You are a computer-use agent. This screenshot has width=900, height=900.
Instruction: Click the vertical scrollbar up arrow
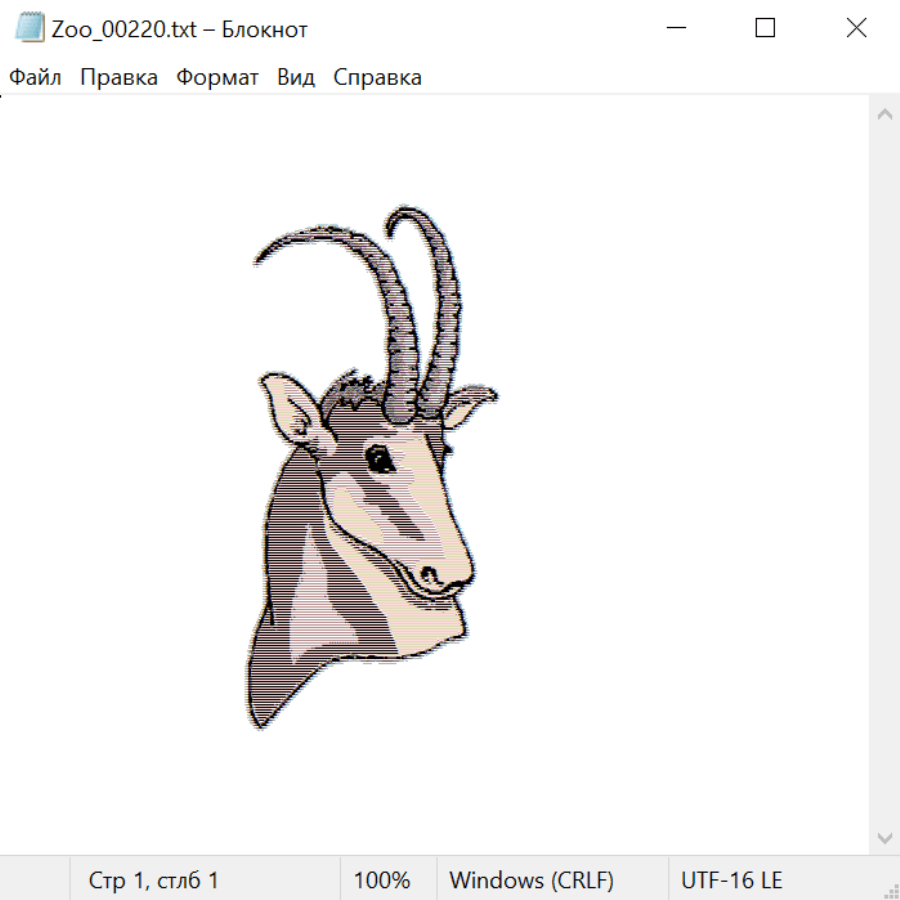point(884,115)
